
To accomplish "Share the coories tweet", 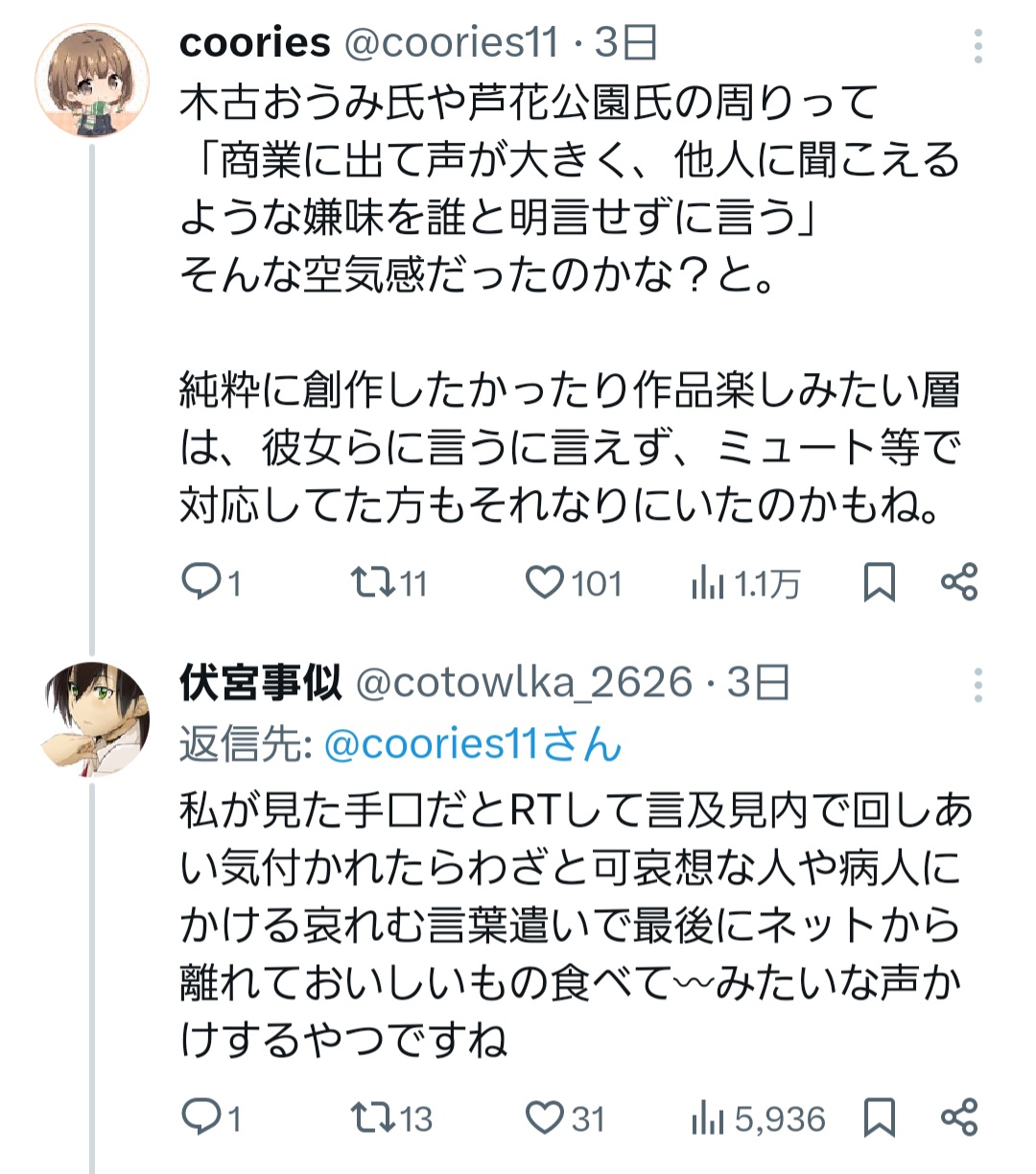I will (x=958, y=582).
